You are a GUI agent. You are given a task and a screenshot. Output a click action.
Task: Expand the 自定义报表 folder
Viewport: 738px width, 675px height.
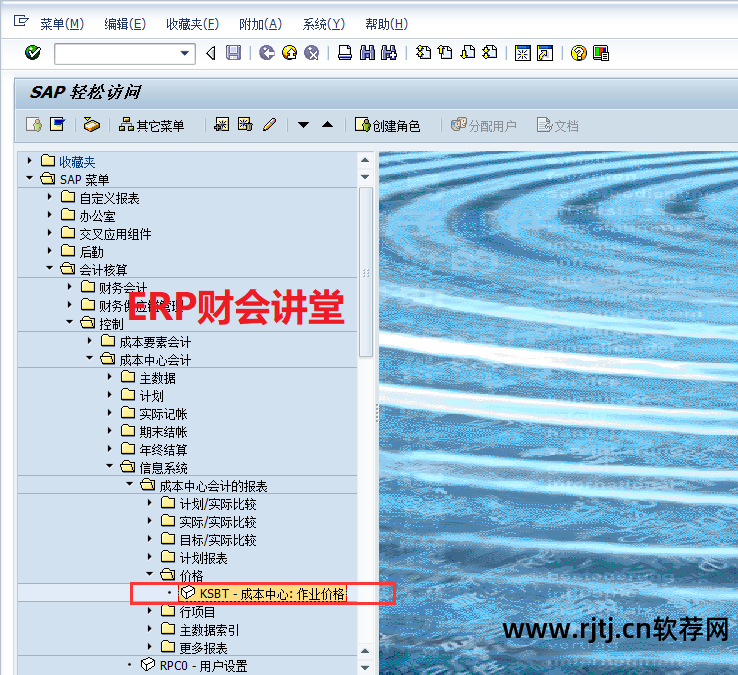point(49,196)
